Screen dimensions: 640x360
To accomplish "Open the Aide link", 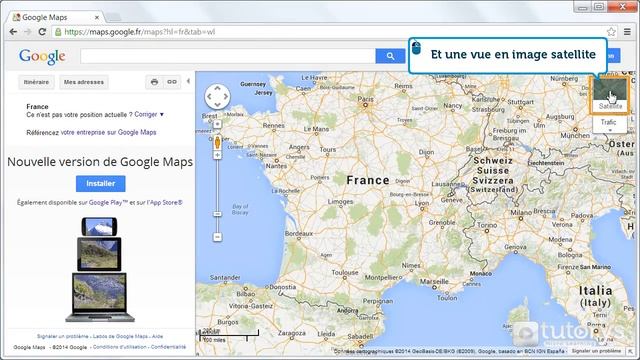I will [x=158, y=336].
